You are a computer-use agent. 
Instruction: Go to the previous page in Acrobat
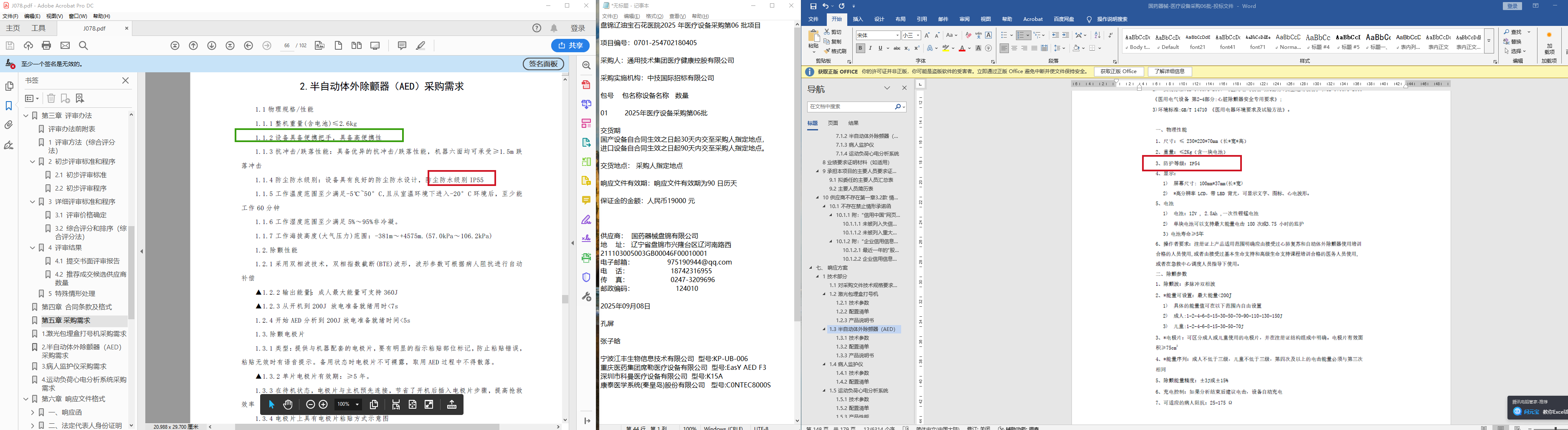click(x=194, y=46)
